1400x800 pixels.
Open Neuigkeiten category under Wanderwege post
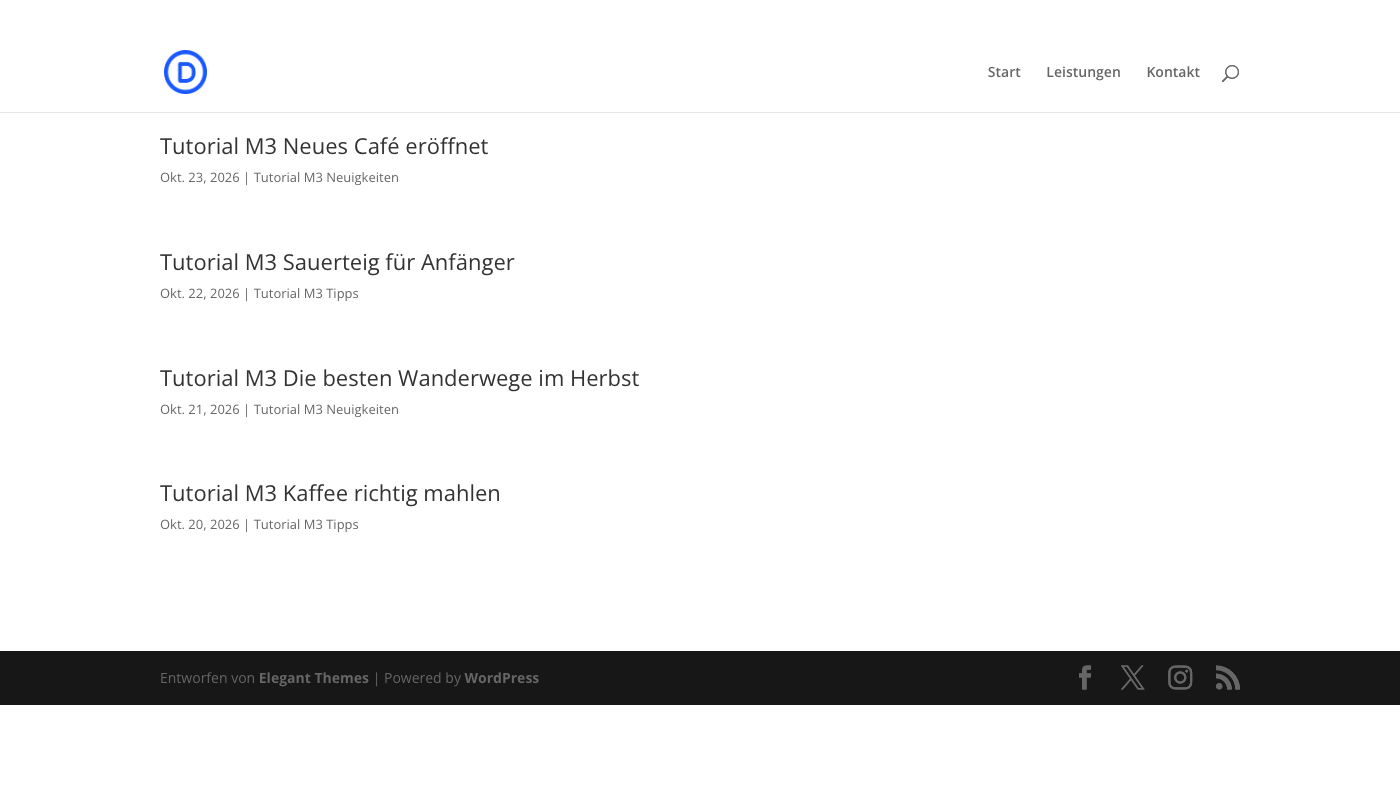326,409
